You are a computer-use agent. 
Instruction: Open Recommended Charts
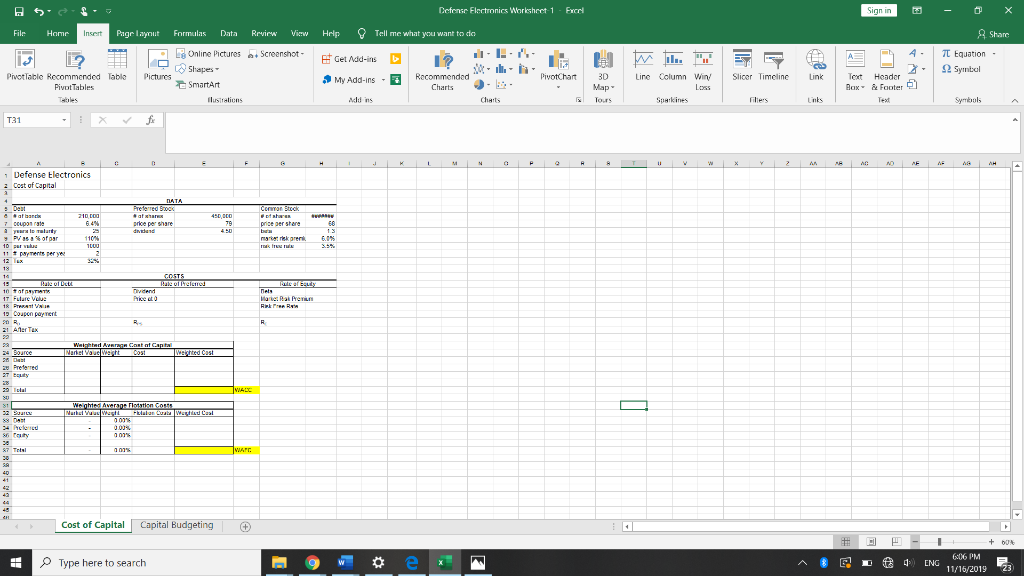coord(443,72)
